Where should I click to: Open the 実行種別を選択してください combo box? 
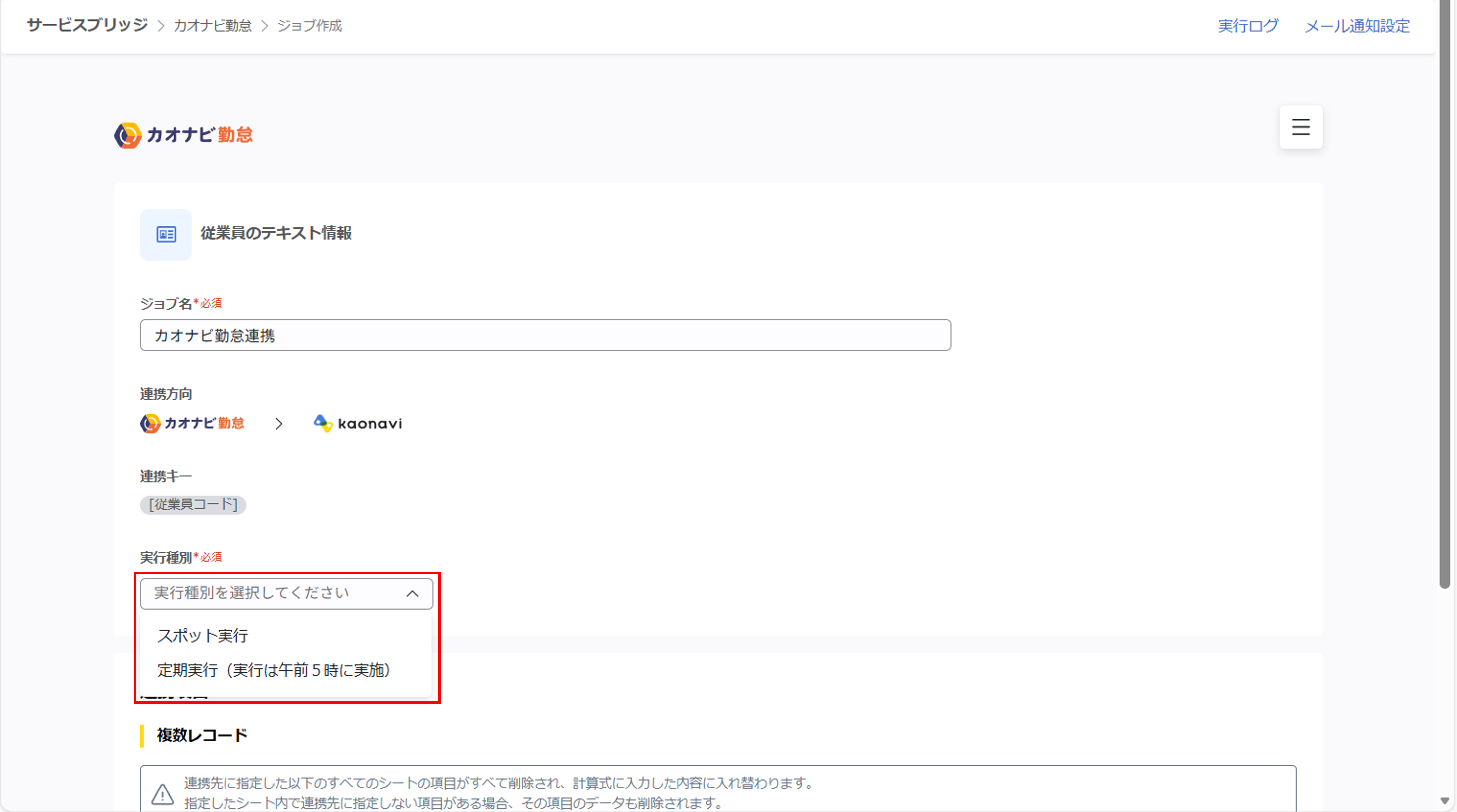286,594
